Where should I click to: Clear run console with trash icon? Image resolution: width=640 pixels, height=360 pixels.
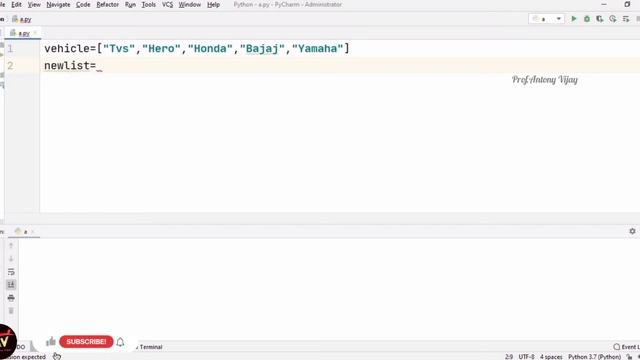click(11, 311)
